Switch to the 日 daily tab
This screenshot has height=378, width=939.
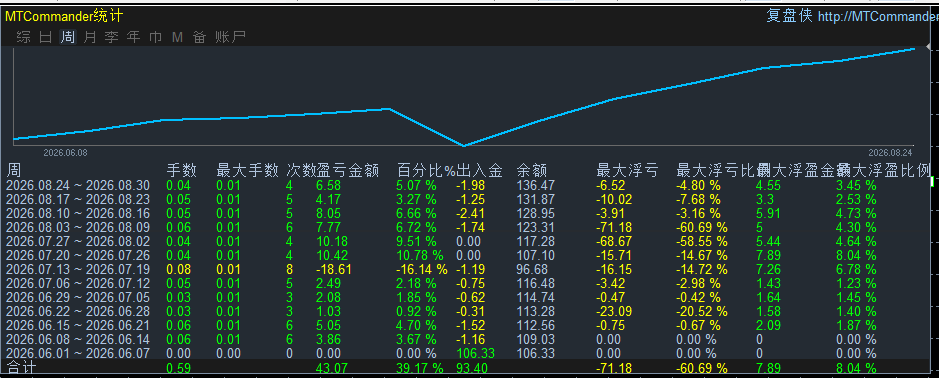point(46,37)
